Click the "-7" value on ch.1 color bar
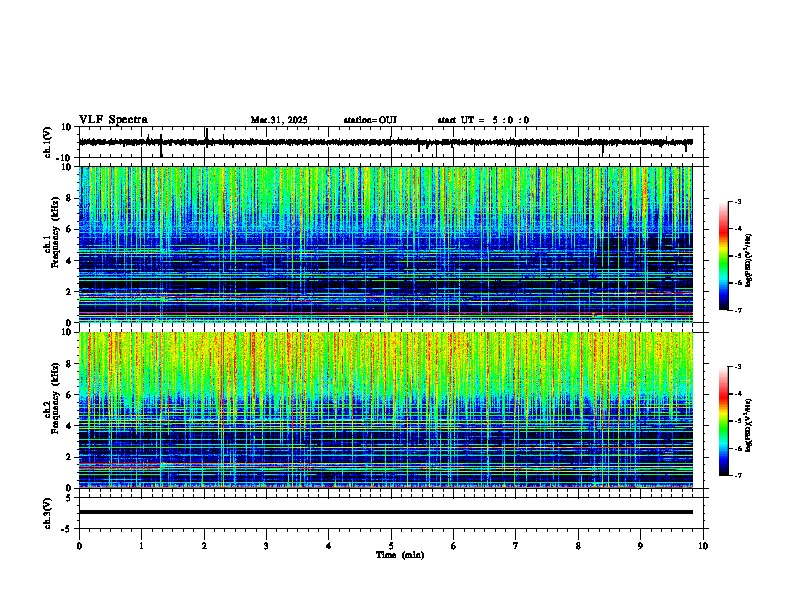The height and width of the screenshot is (612, 792). (737, 311)
